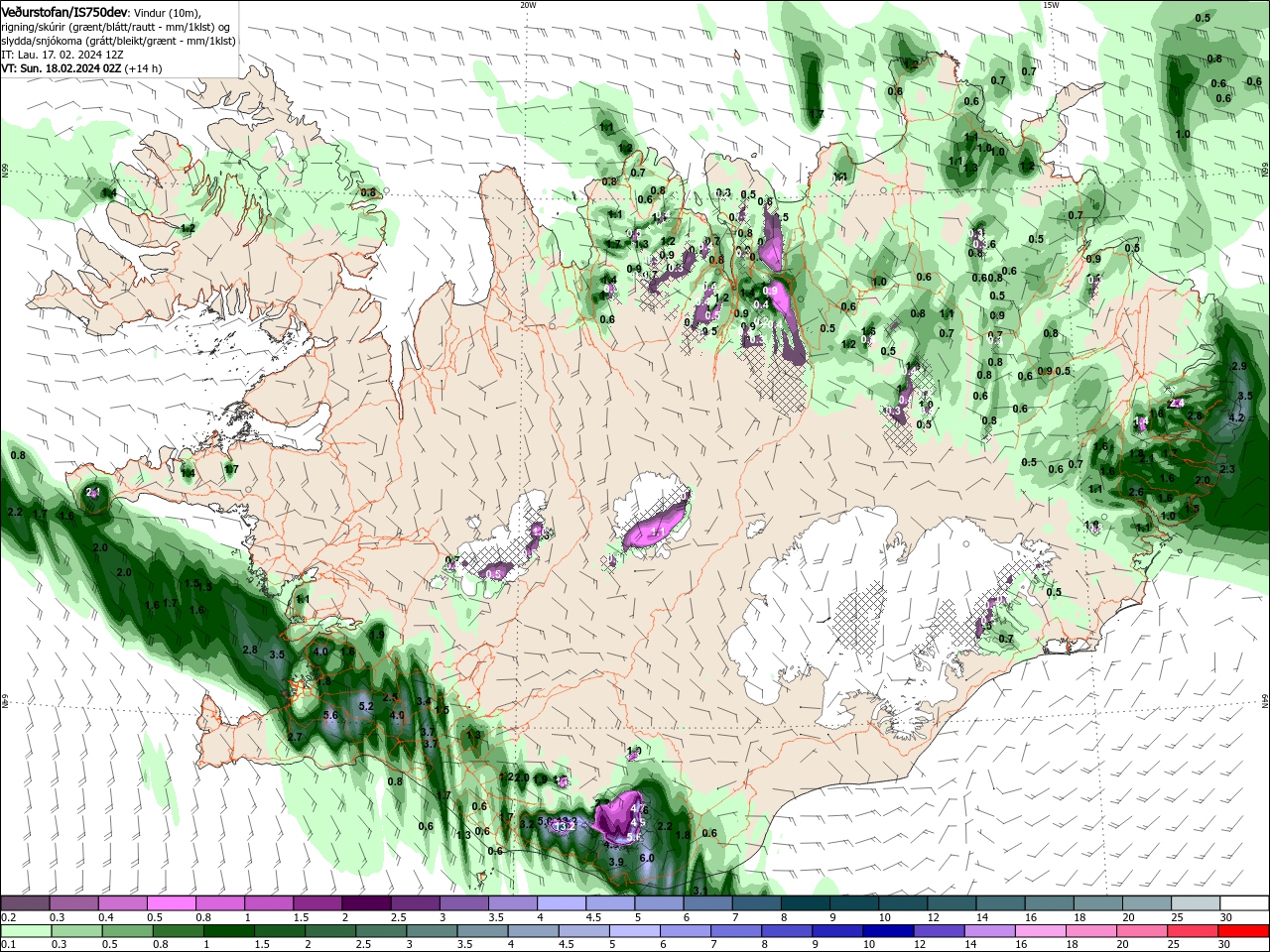This screenshot has width=1270, height=952.
Task: Select the snow legend swatch labeled 1
Action: click(x=269, y=903)
